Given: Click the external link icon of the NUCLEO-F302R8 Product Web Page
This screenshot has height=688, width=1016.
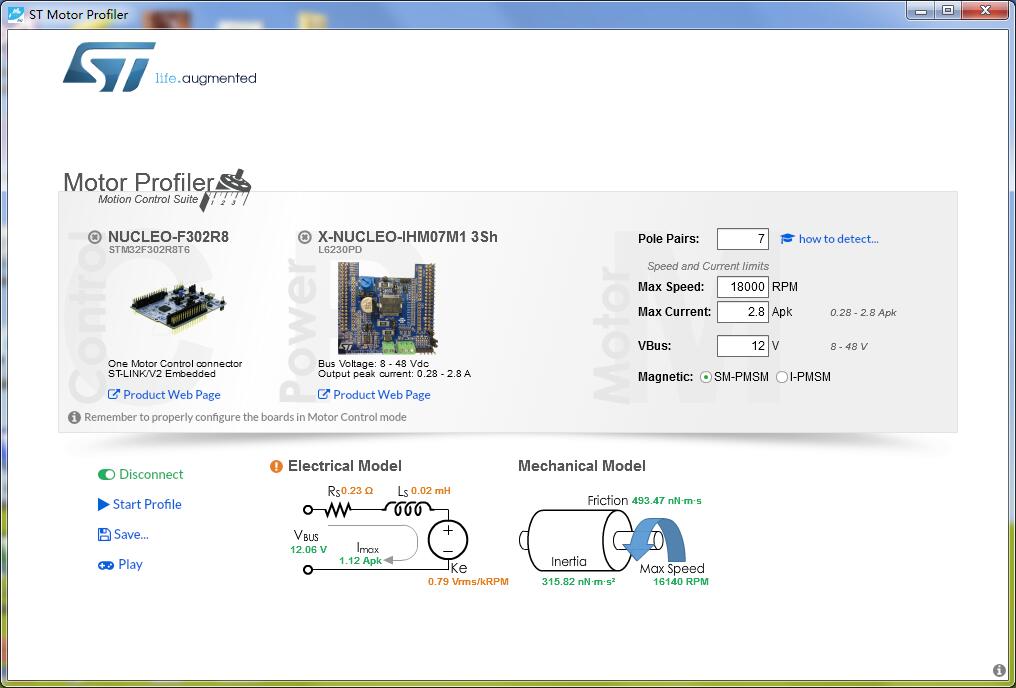Looking at the screenshot, I should tap(113, 395).
